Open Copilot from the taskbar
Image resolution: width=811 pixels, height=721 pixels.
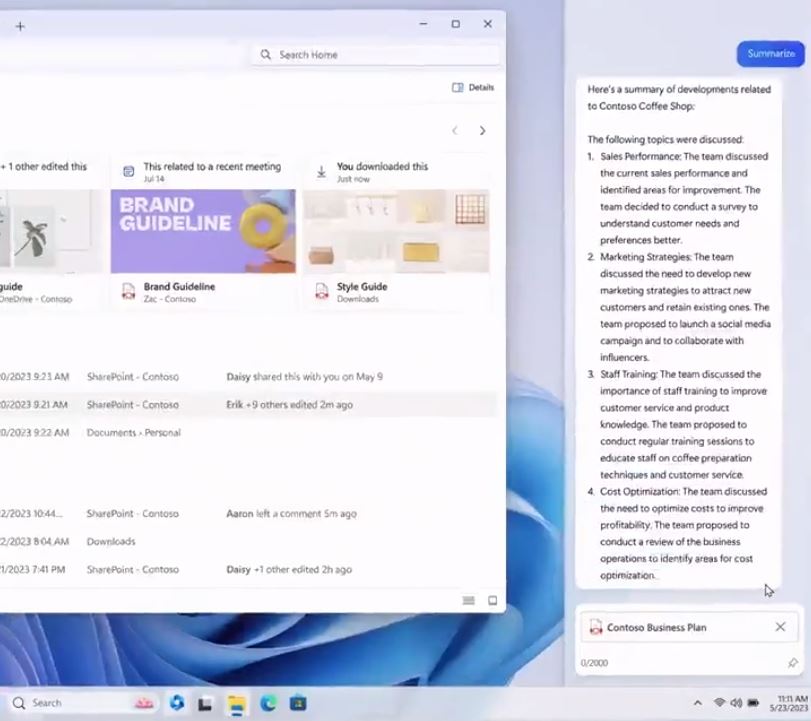177,703
